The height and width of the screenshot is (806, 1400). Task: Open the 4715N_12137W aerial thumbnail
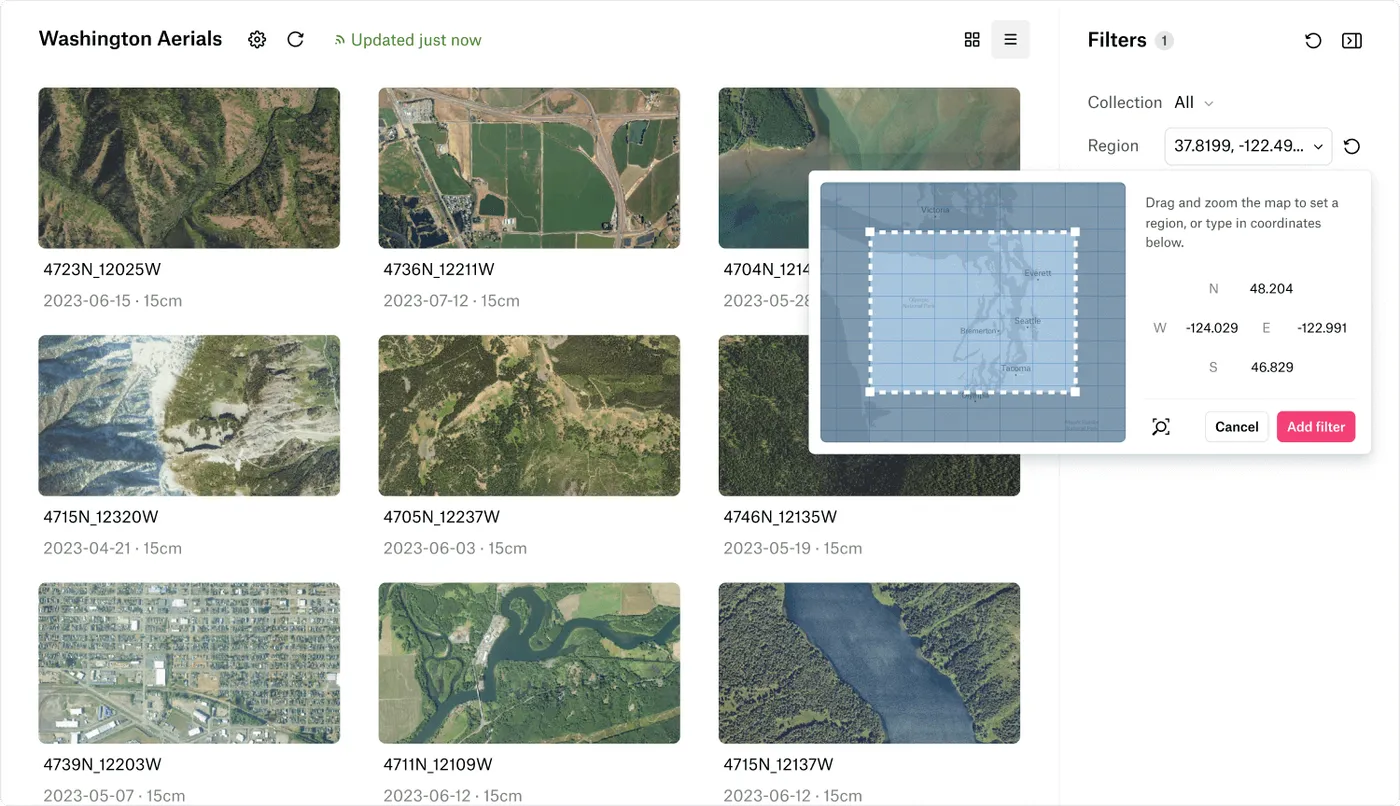click(869, 663)
